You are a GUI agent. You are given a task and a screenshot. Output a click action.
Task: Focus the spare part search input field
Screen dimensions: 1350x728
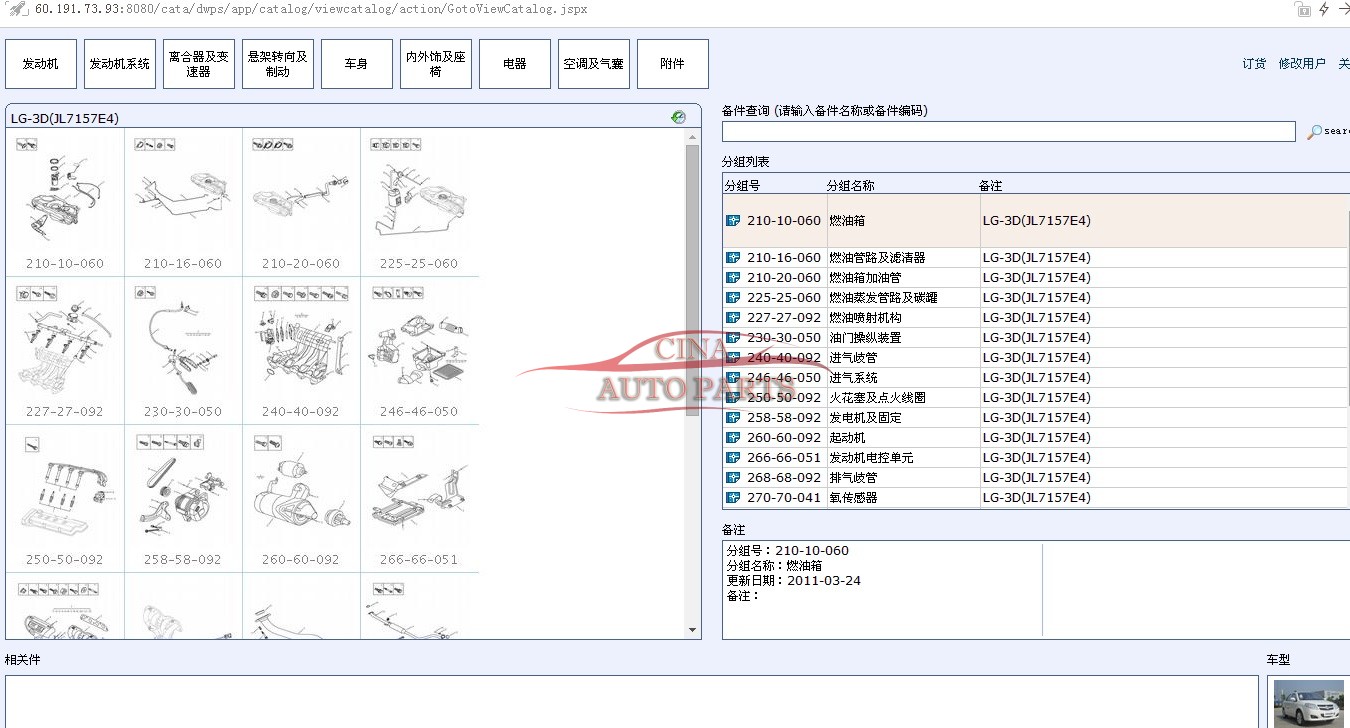coord(1008,131)
